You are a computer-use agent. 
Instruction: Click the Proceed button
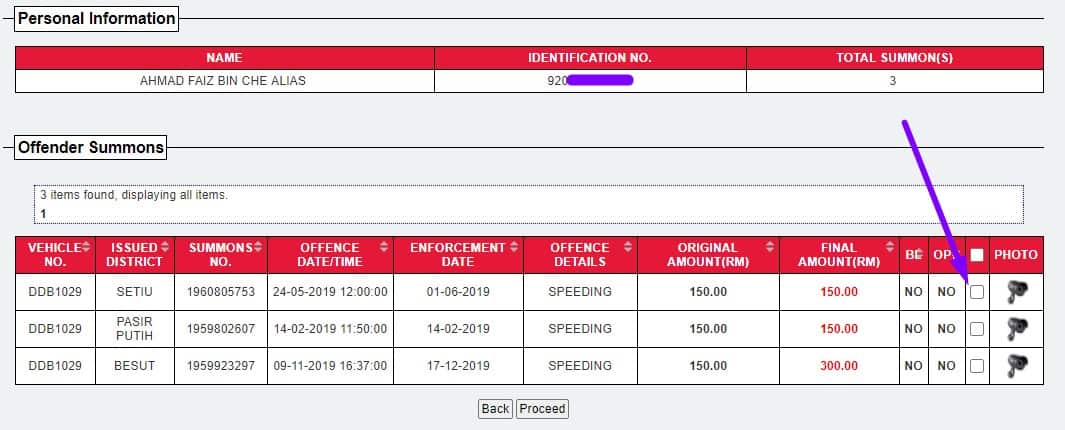click(542, 409)
